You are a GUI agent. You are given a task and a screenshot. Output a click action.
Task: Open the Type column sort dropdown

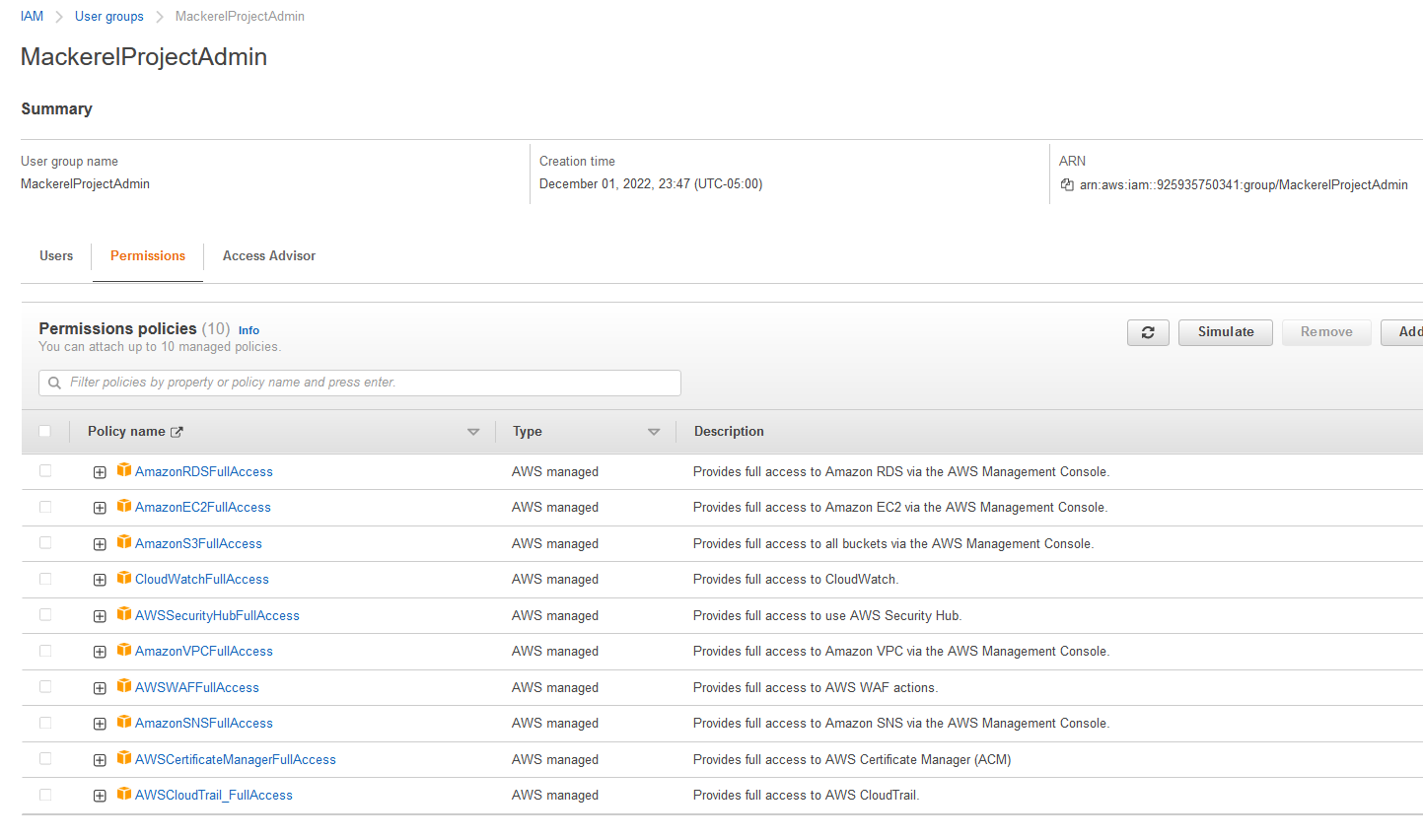pos(653,432)
